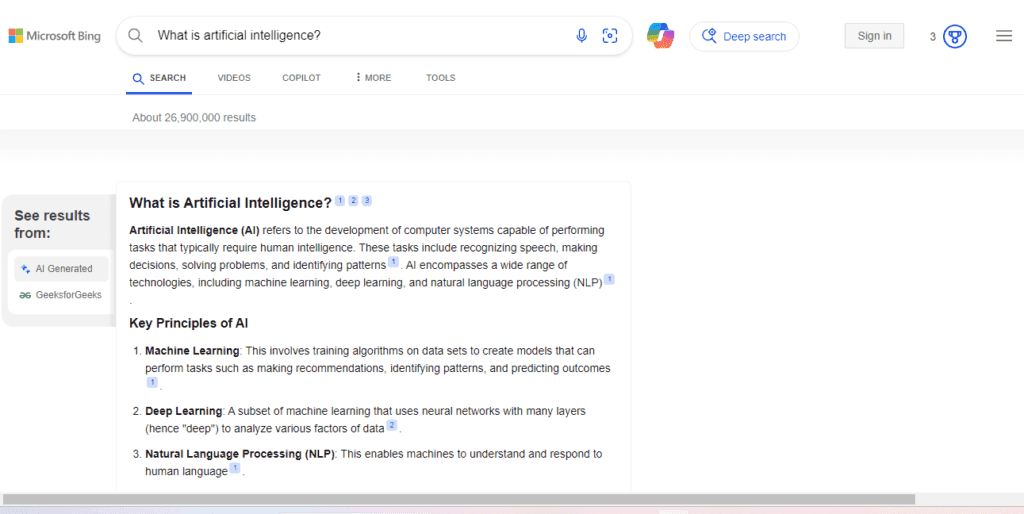Click citation after 'processing (NLP)'
Viewport: 1024px width, 514px height.
609,280
